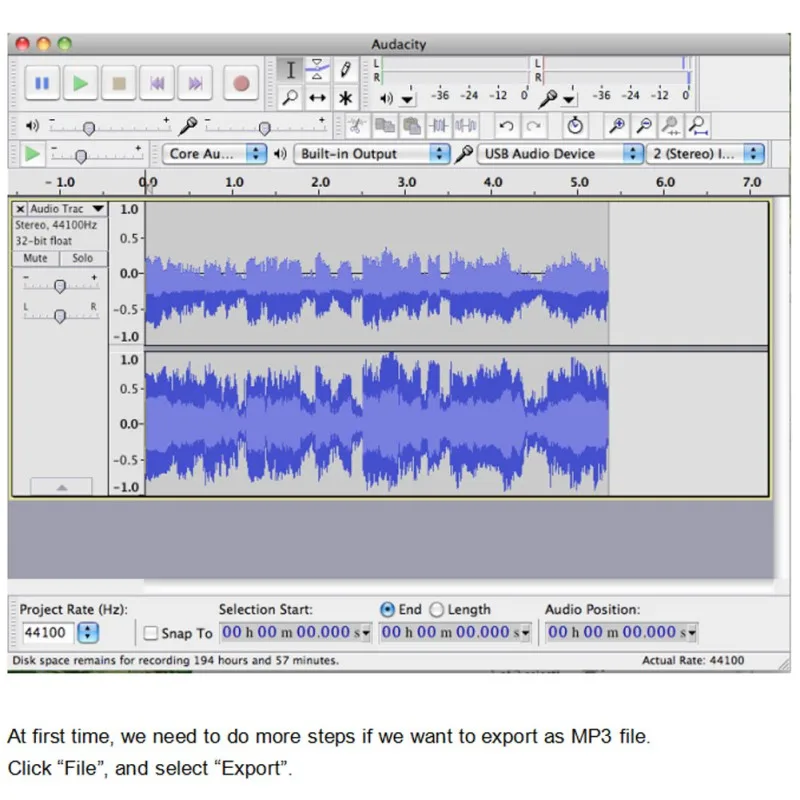800x800 pixels.
Task: Click the Trim audio icon
Action: [438, 125]
